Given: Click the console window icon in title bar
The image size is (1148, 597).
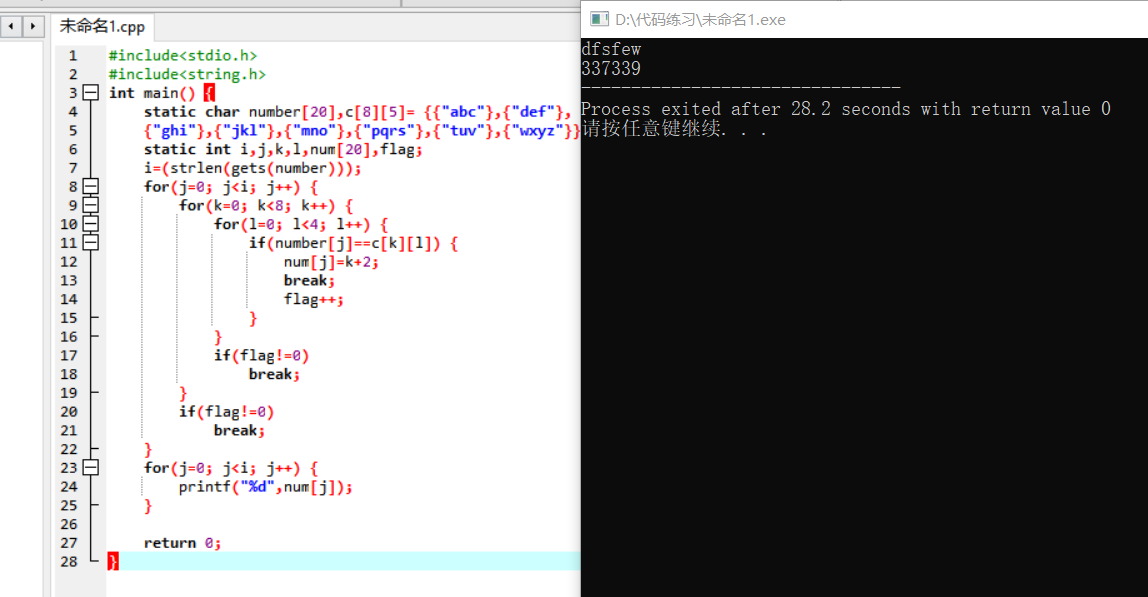Looking at the screenshot, I should 600,19.
